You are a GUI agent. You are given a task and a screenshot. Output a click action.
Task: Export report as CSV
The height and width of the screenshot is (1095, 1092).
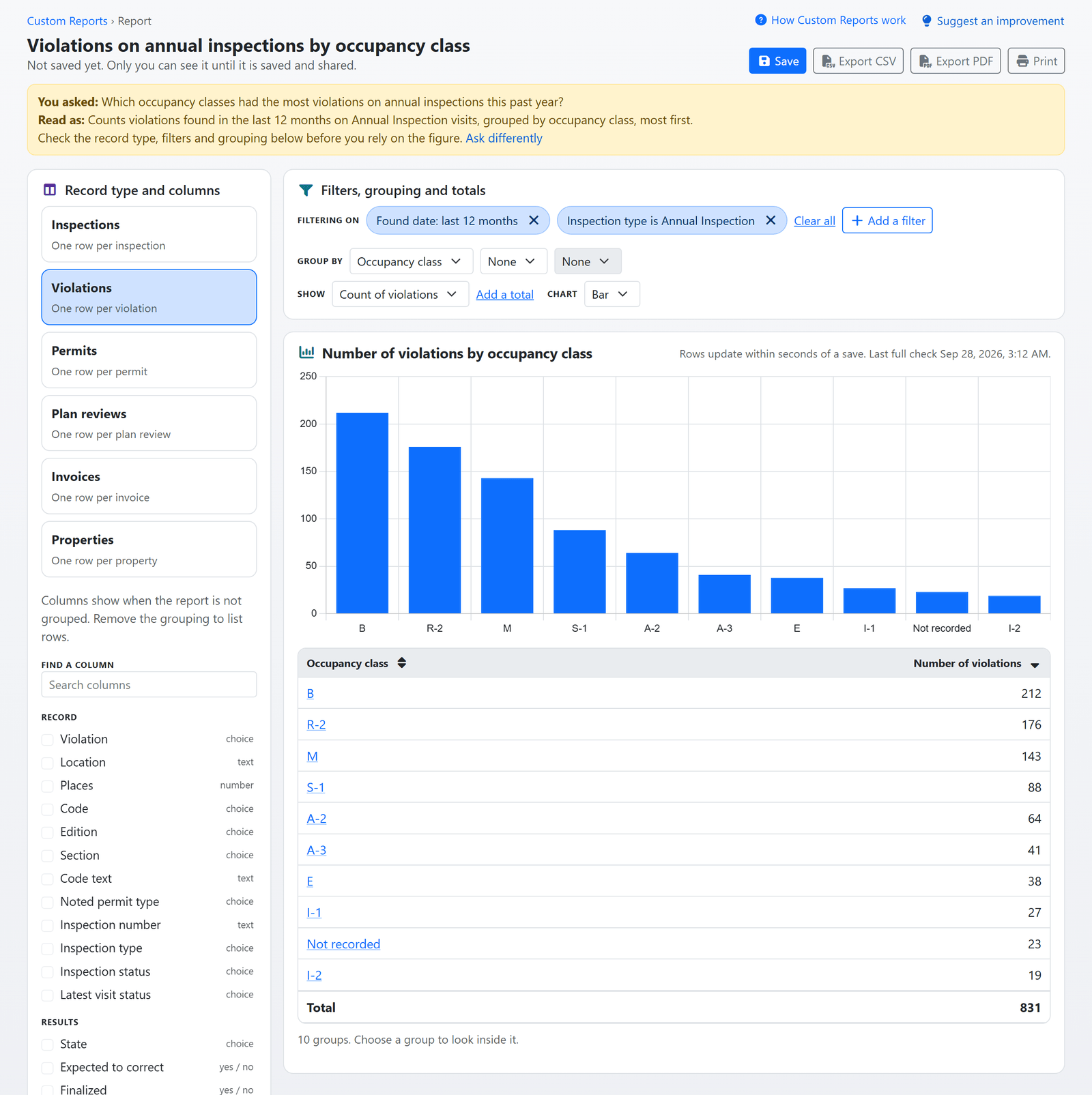click(859, 61)
